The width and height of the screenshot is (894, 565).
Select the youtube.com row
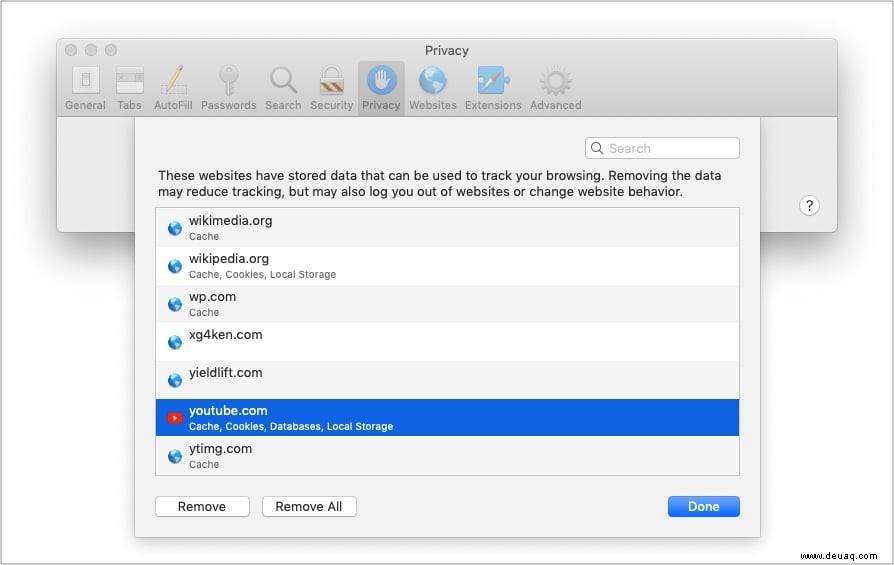tap(447, 417)
